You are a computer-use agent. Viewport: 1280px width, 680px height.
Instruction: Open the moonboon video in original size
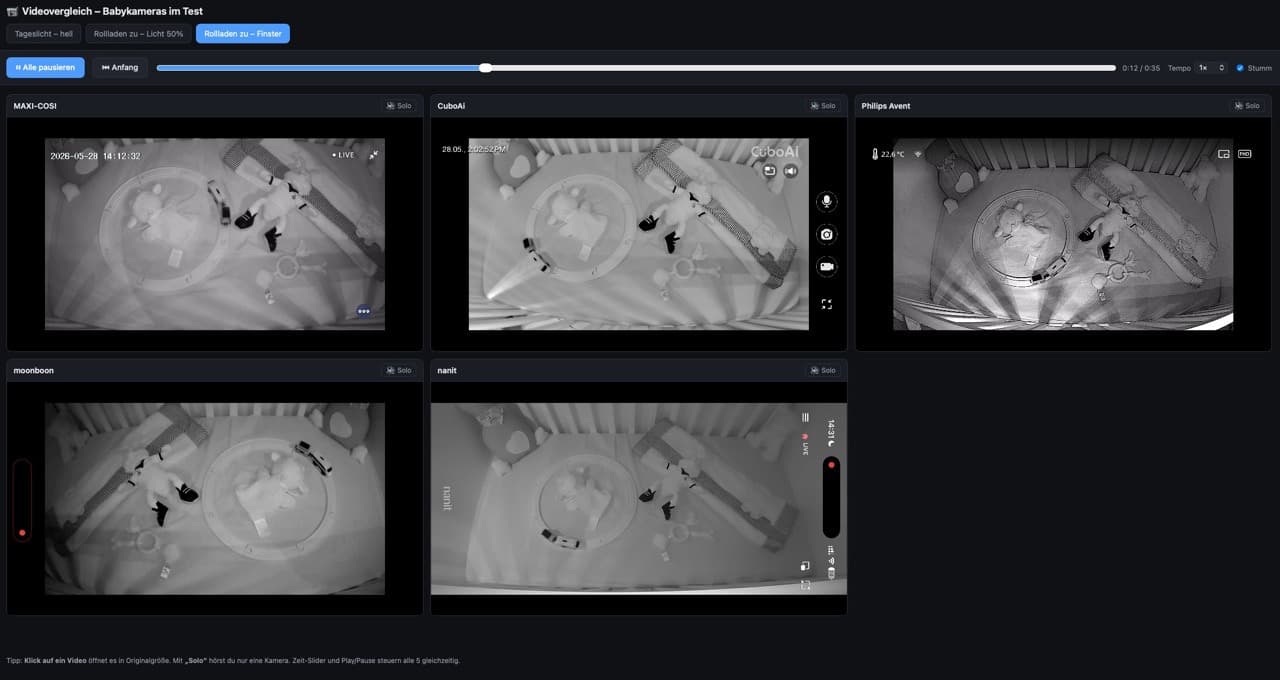pos(215,499)
